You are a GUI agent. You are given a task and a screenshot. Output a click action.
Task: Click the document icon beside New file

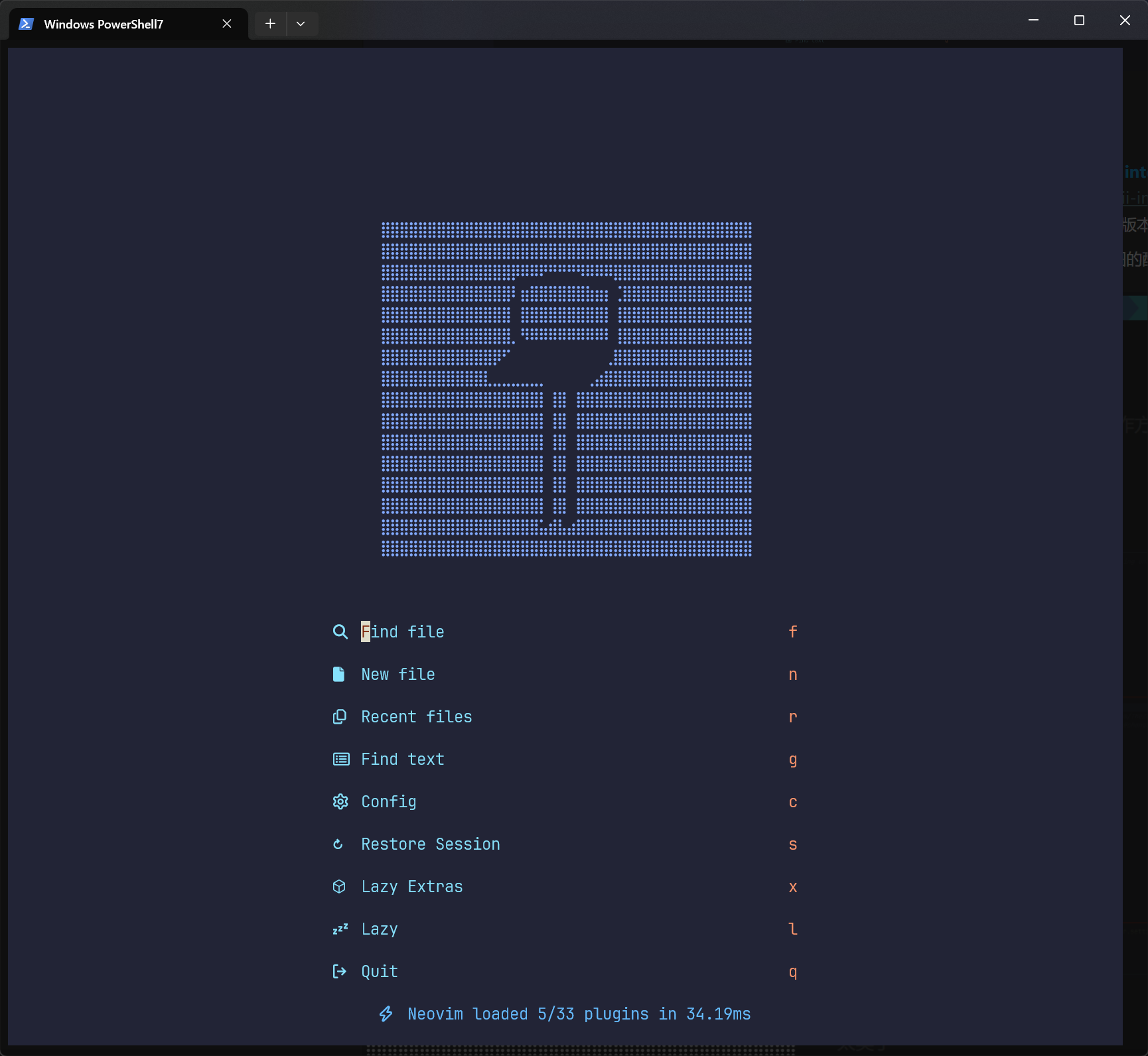tap(338, 675)
